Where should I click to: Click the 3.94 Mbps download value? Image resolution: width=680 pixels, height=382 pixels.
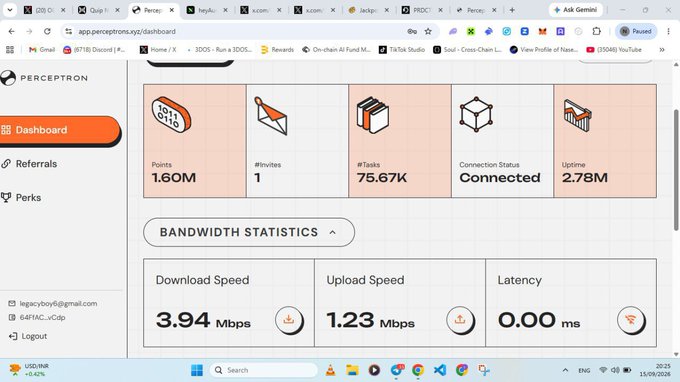coord(203,320)
